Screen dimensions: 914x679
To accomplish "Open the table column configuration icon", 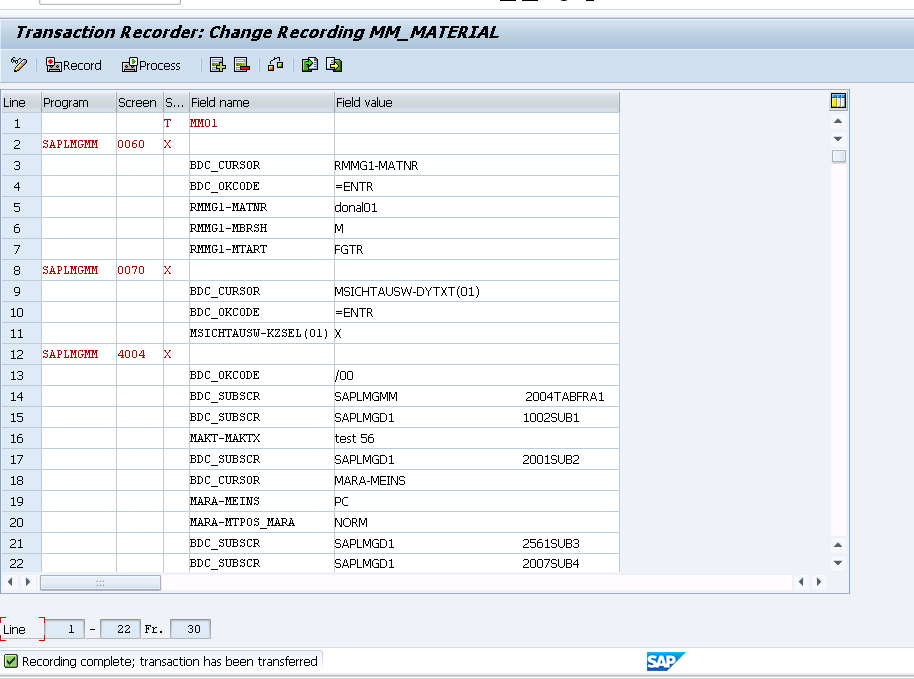I will point(837,100).
